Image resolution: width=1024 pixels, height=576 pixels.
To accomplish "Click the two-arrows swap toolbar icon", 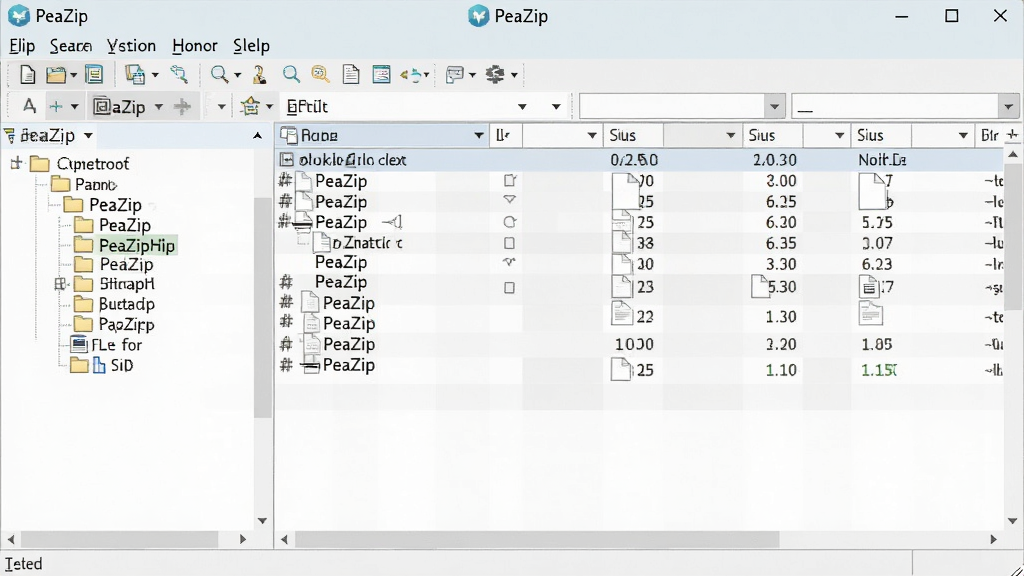I will click(x=411, y=75).
